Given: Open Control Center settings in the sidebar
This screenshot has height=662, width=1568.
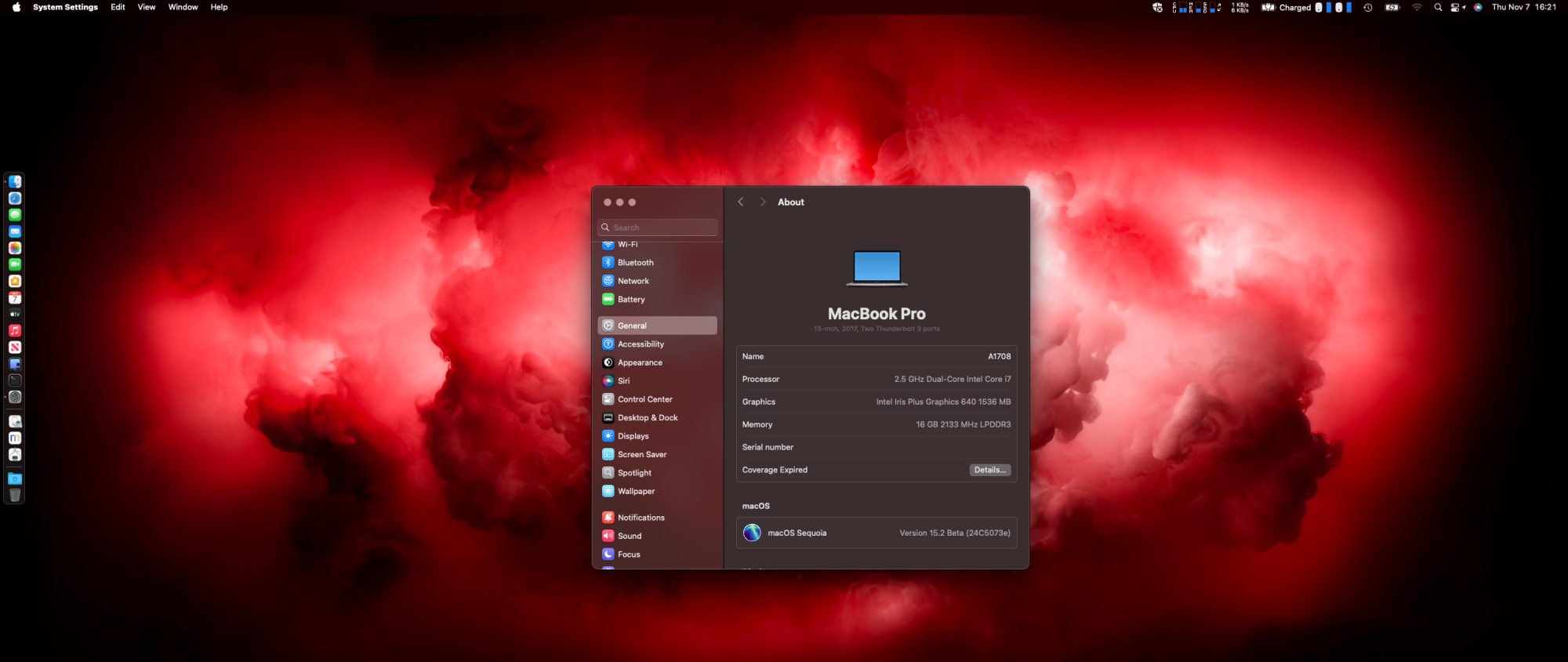Looking at the screenshot, I should click(x=657, y=399).
